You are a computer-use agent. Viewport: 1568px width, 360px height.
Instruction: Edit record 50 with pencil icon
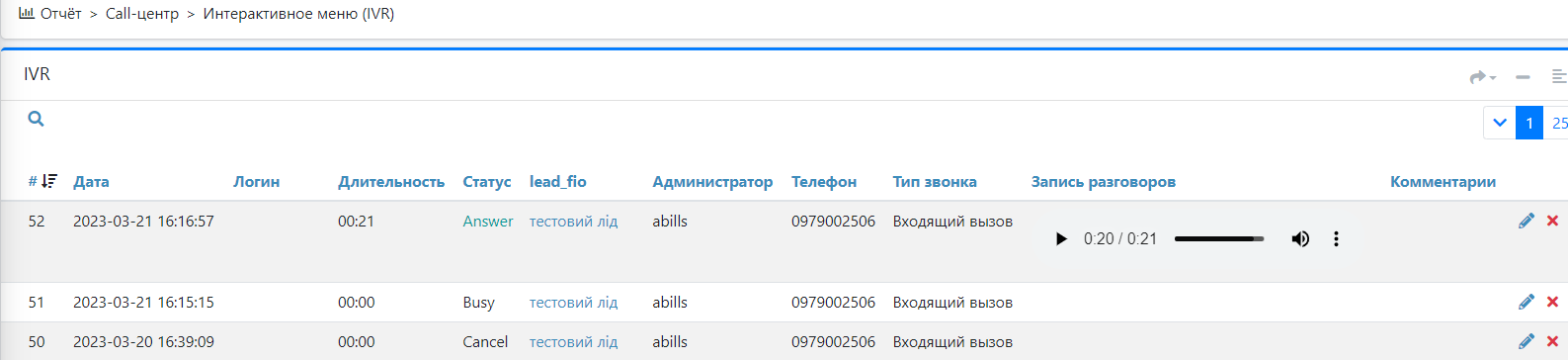point(1527,341)
